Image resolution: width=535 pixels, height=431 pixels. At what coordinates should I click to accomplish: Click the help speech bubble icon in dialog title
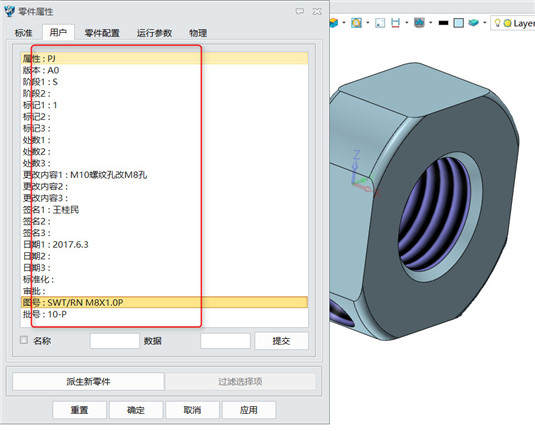pos(300,11)
